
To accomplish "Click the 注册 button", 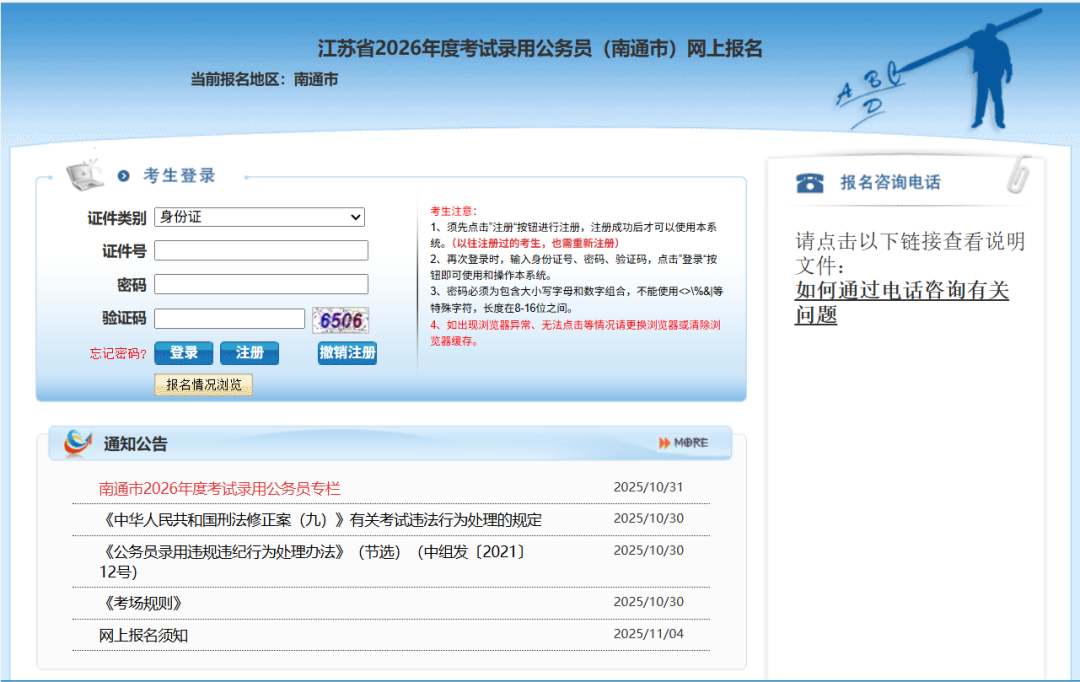I will coord(248,353).
